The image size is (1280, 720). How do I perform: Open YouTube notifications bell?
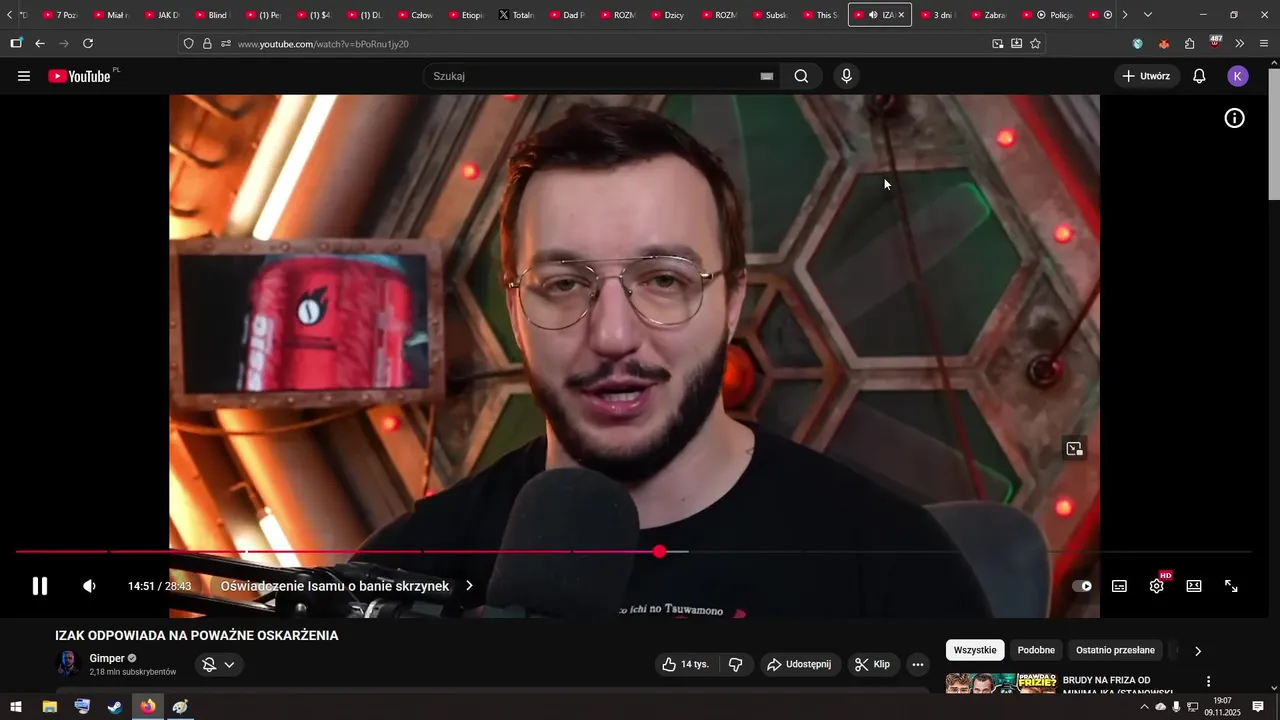tap(1199, 76)
